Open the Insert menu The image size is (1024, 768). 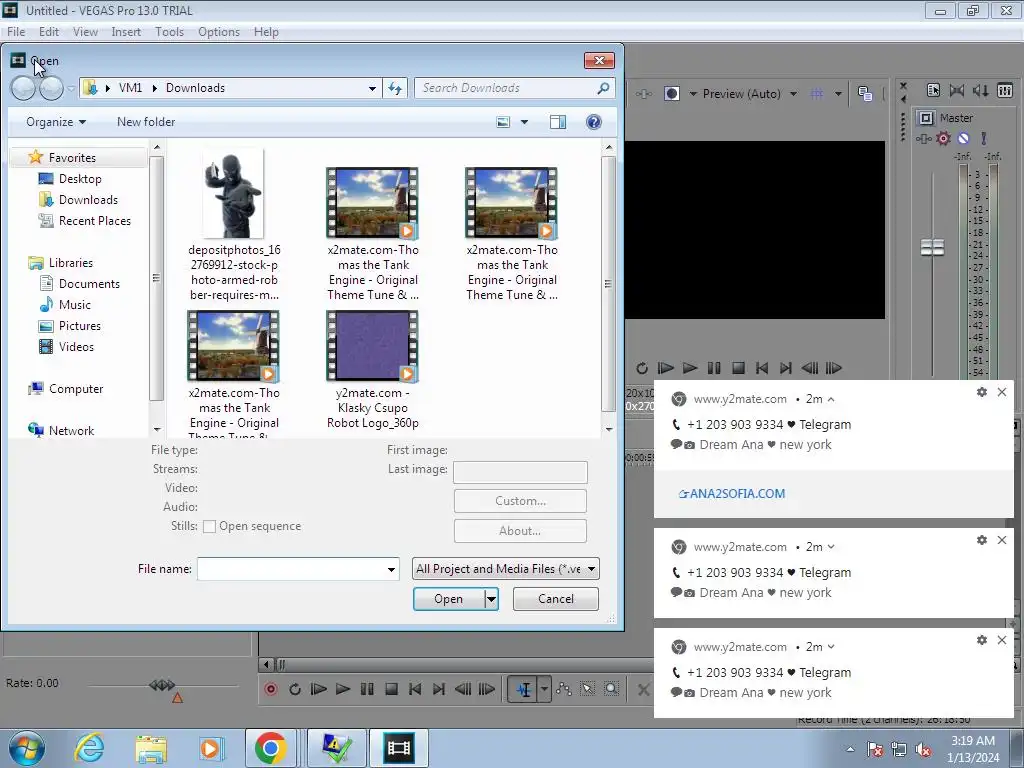[x=126, y=31]
